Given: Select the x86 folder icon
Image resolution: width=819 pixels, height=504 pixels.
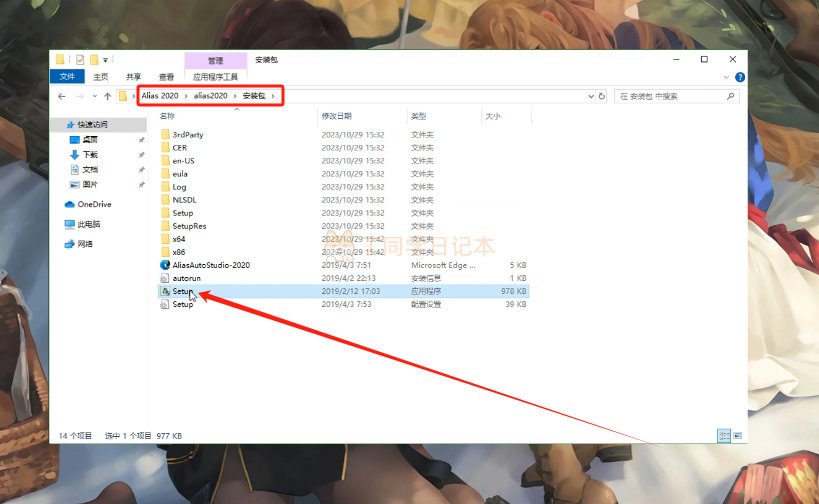Looking at the screenshot, I should click(165, 252).
